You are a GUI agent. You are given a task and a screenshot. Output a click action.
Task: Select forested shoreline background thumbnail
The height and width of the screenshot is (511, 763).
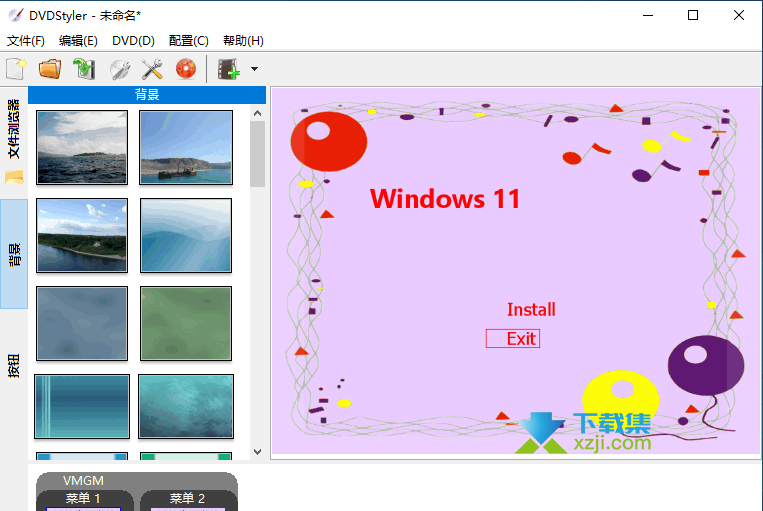pos(82,235)
